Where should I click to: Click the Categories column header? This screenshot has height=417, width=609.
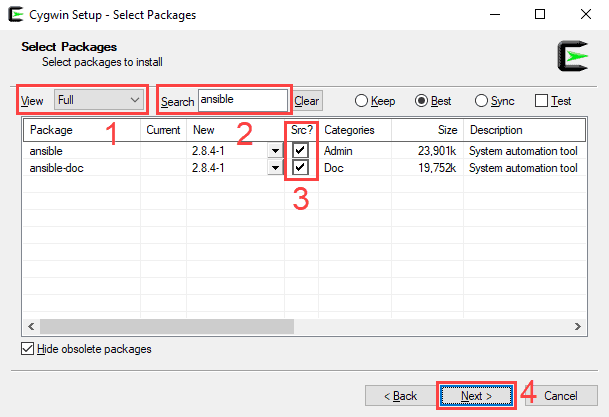tap(355, 130)
